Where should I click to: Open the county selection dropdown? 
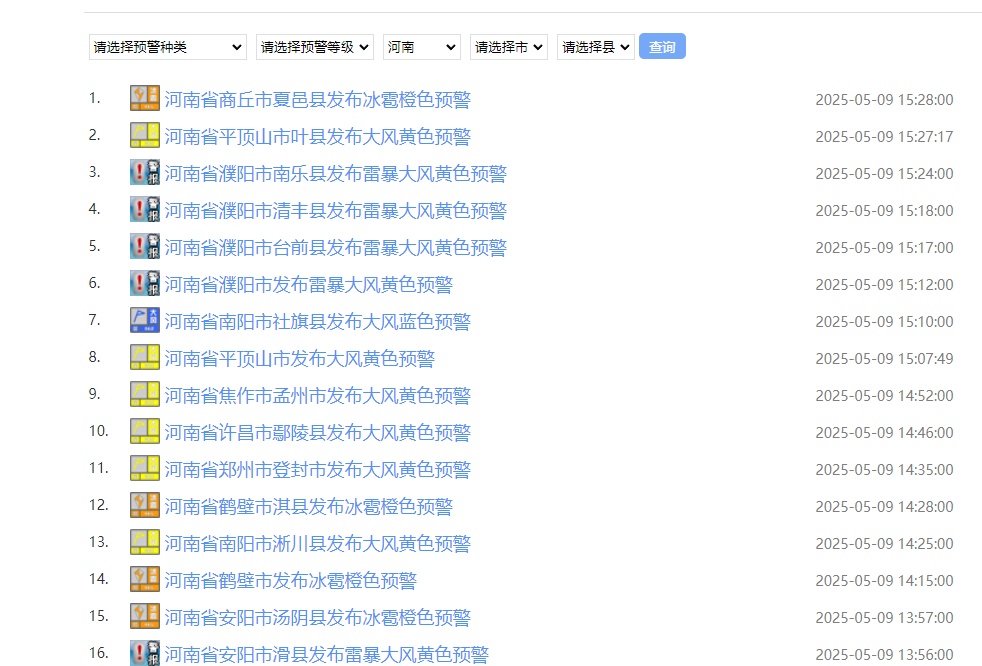coord(595,47)
